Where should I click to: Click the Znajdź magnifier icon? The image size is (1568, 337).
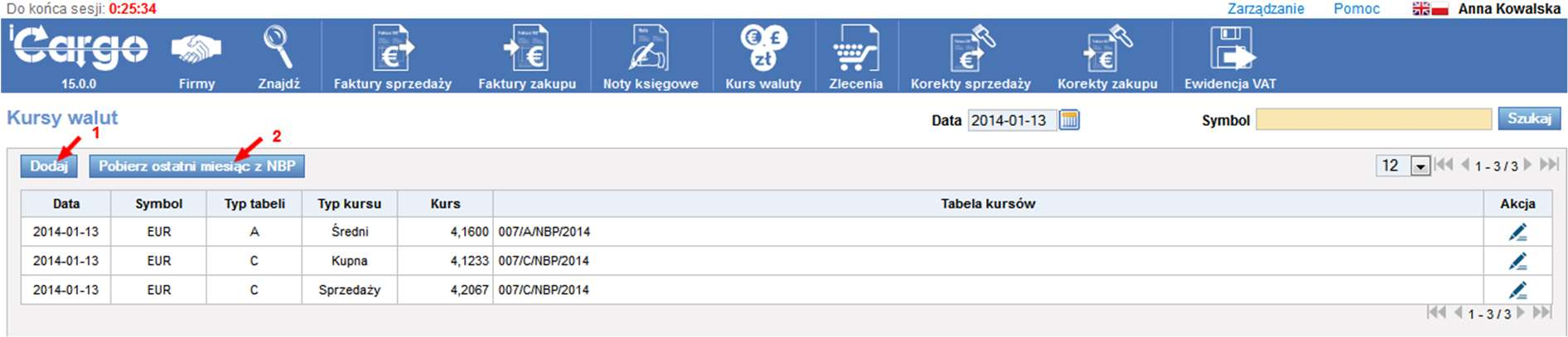(x=278, y=48)
